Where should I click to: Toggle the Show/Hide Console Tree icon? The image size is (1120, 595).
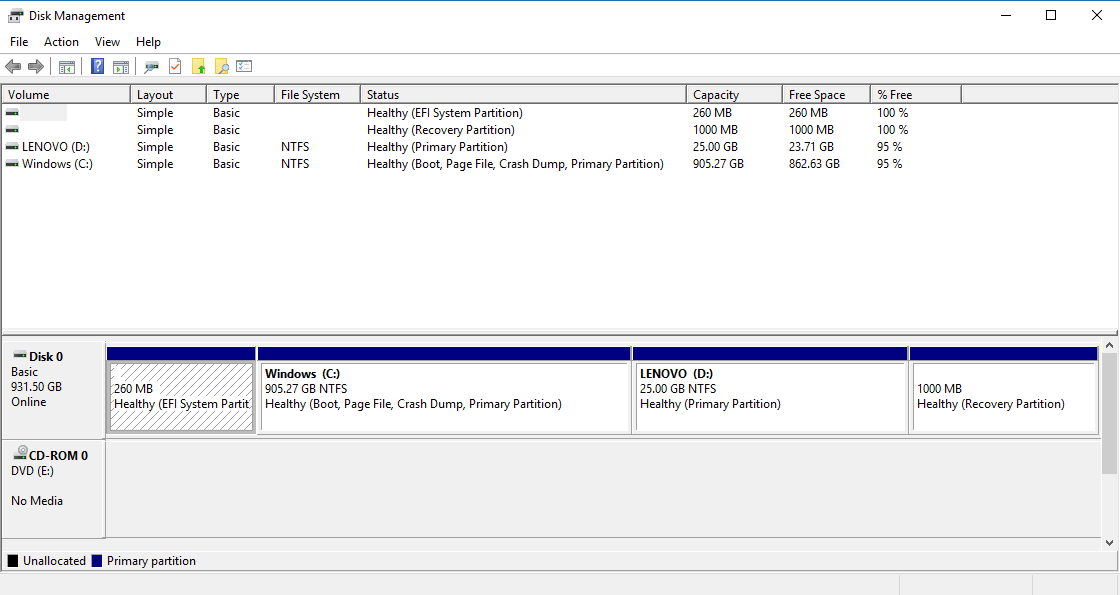click(x=66, y=67)
